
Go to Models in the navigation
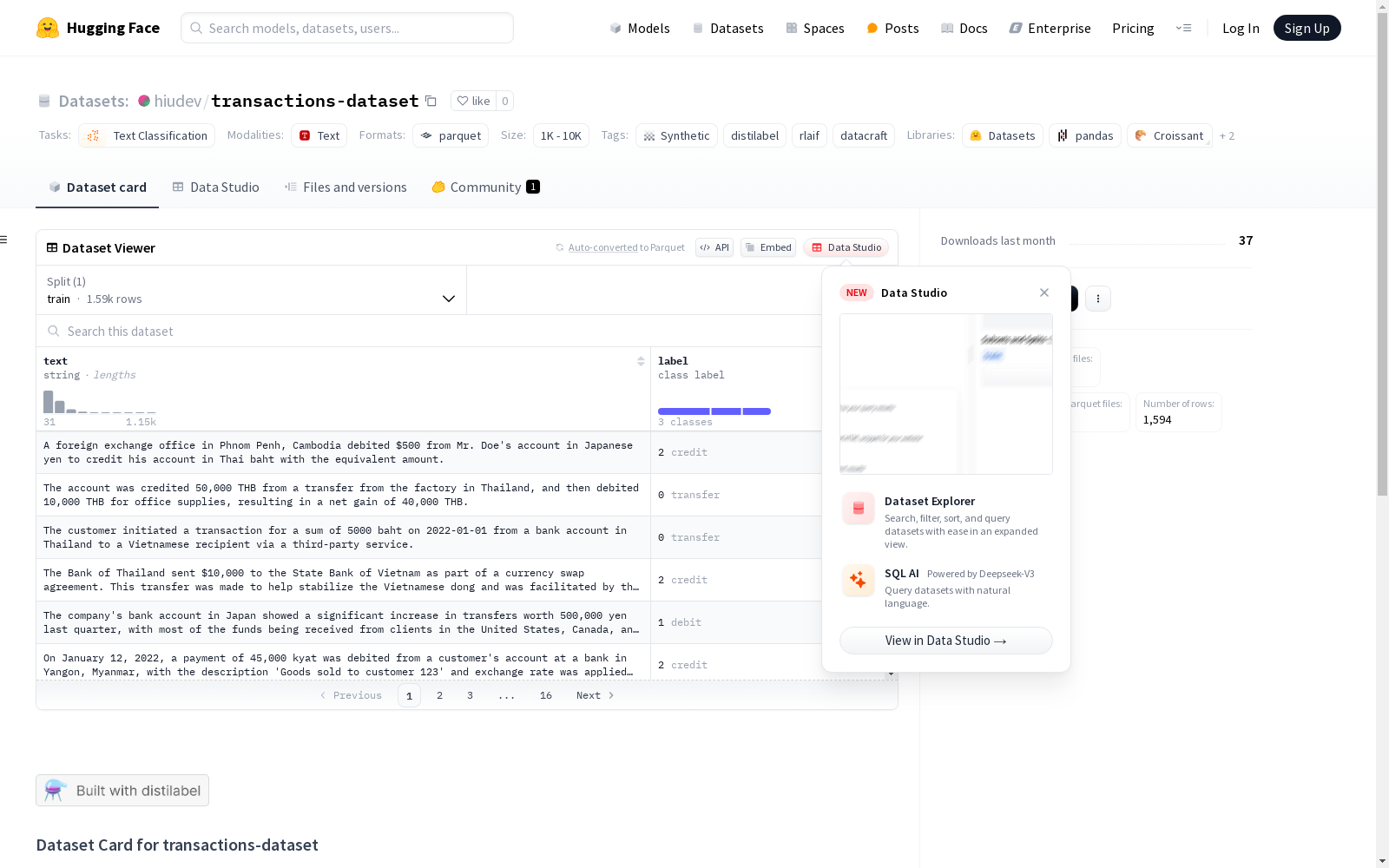(640, 28)
